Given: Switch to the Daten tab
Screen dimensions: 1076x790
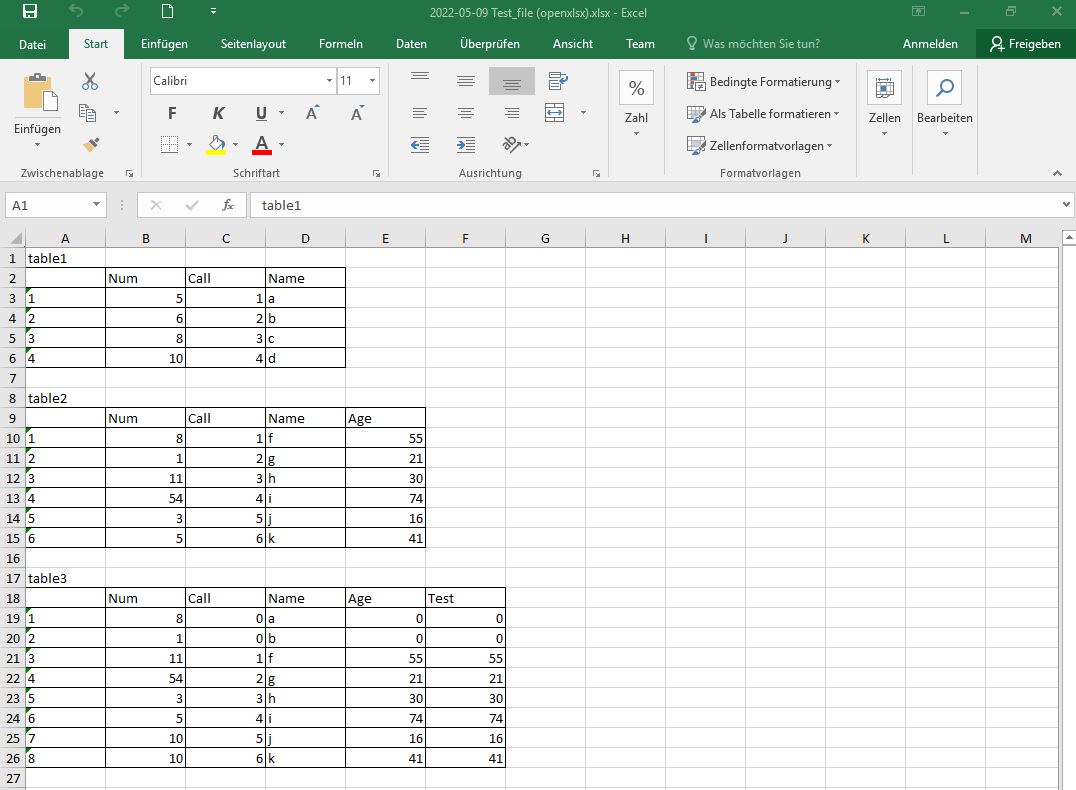Looking at the screenshot, I should click(411, 44).
